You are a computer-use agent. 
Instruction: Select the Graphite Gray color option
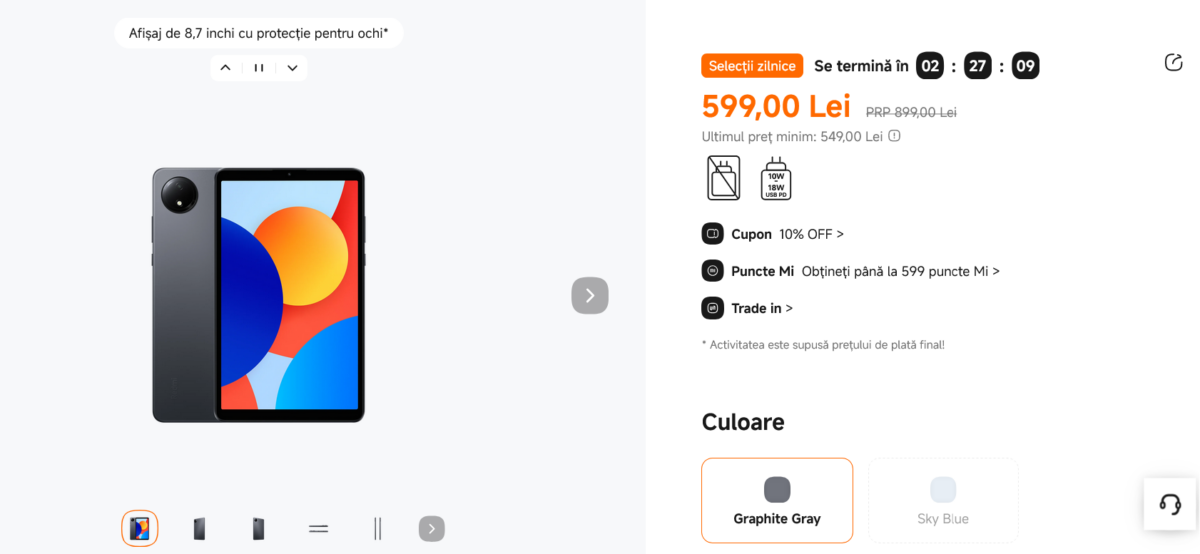[x=777, y=500]
